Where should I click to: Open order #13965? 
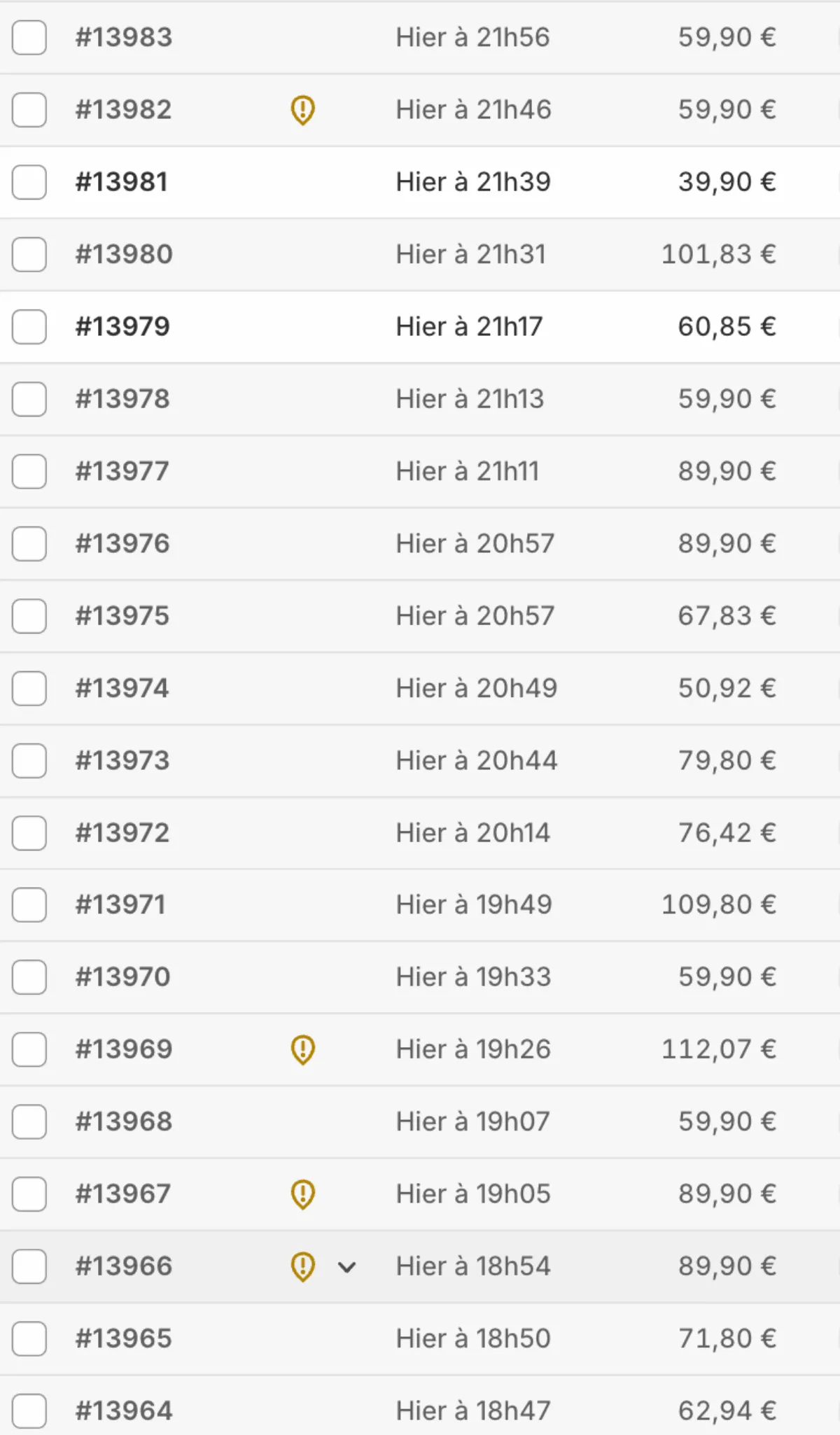[x=124, y=1338]
